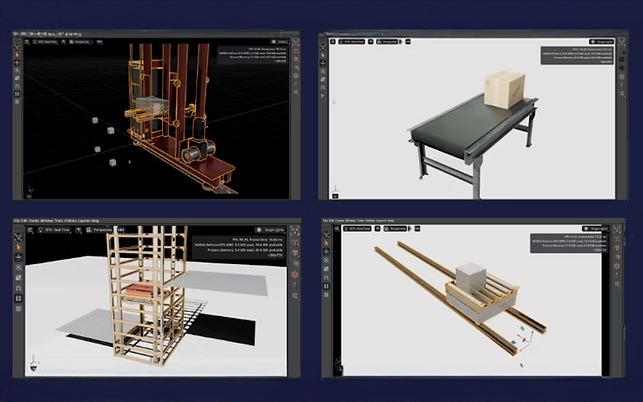Click the Move tool in the scaffold-tower window
This screenshot has height=402, width=643.
point(18,257)
